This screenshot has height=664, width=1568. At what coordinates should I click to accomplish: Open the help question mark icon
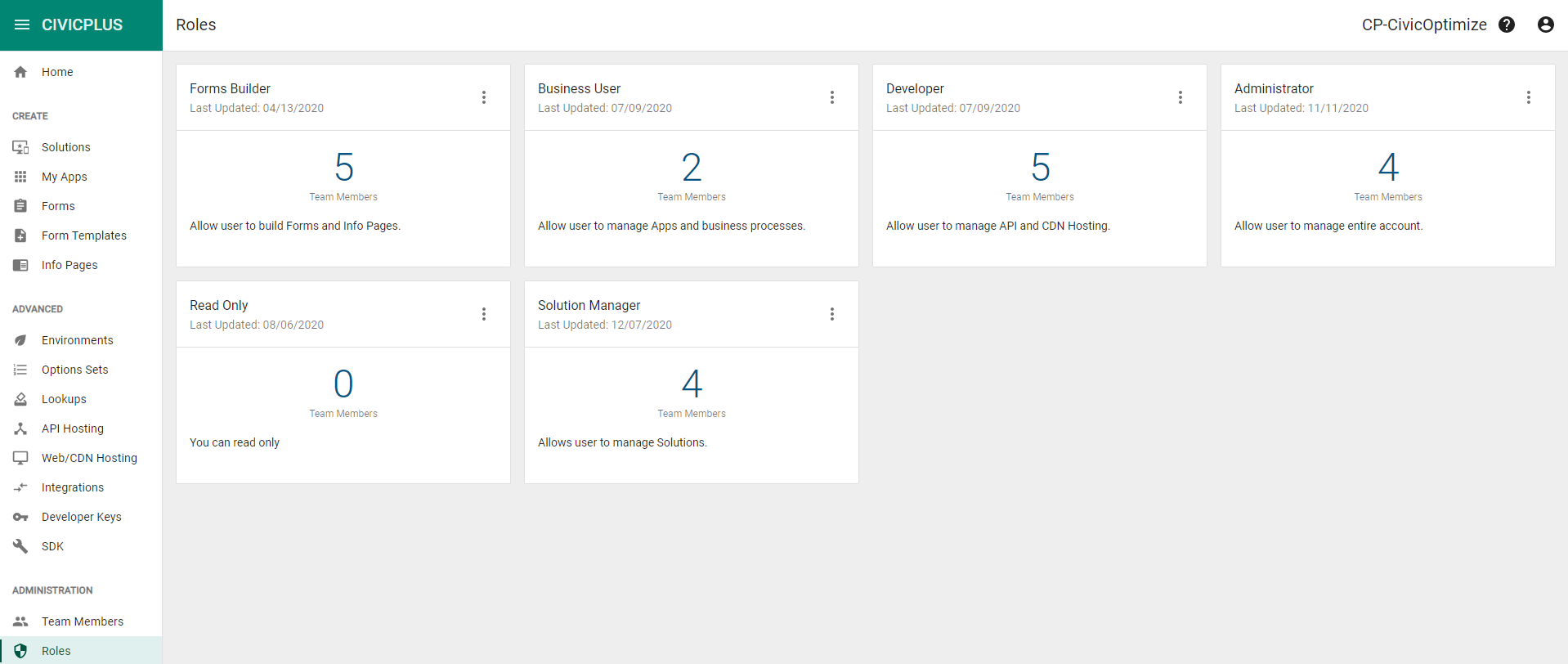[1507, 25]
